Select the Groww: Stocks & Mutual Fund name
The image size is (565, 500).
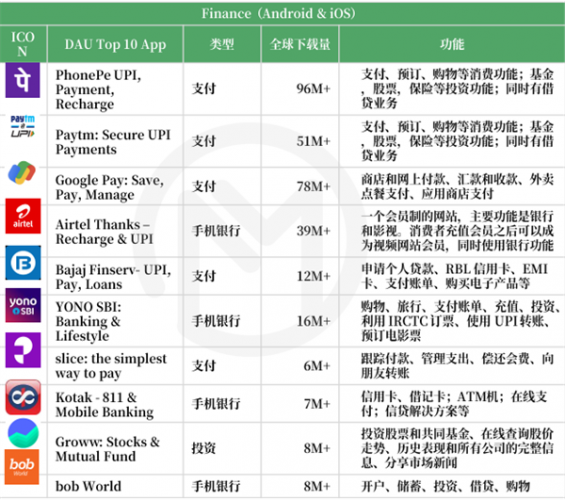[x=107, y=449]
